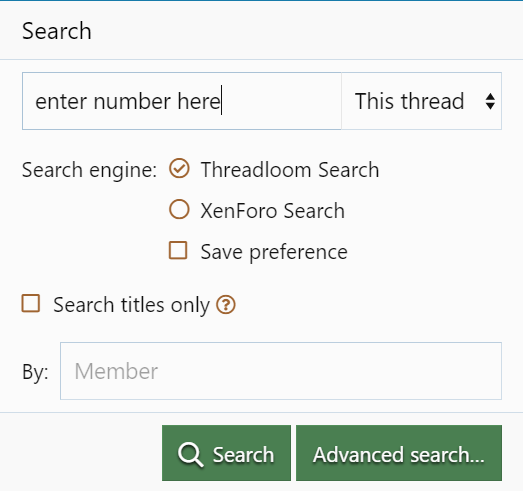Click inside the search keywords text box

(x=182, y=101)
